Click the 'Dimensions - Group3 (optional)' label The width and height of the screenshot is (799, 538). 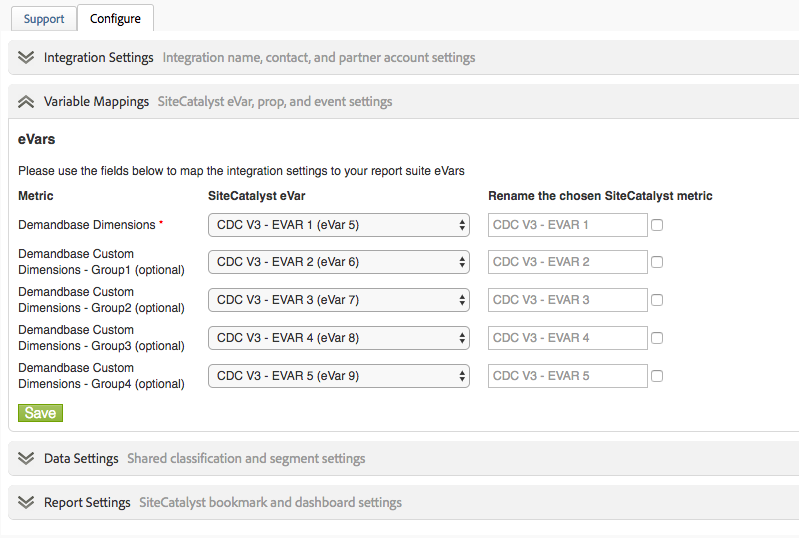point(101,345)
